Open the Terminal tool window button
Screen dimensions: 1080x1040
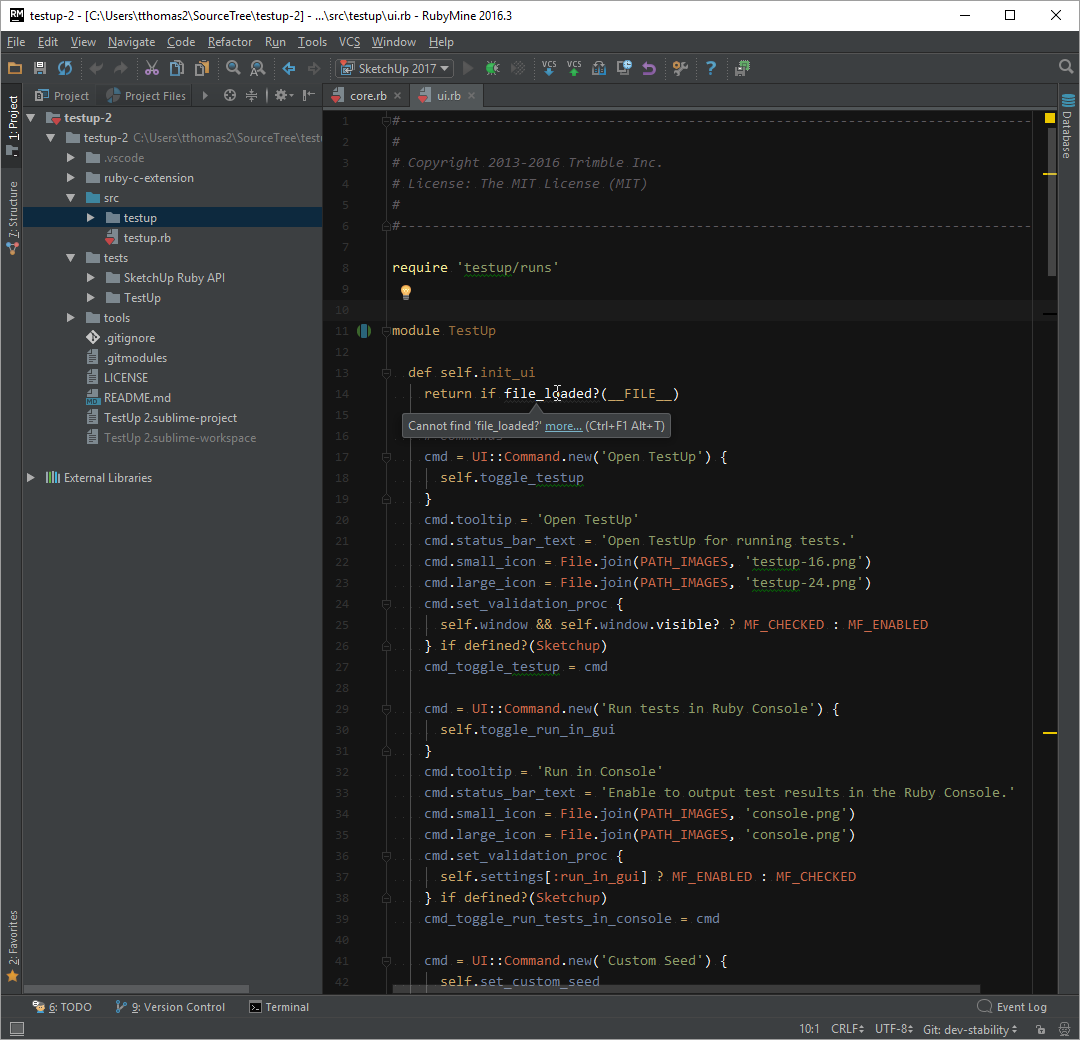pyautogui.click(x=279, y=1007)
